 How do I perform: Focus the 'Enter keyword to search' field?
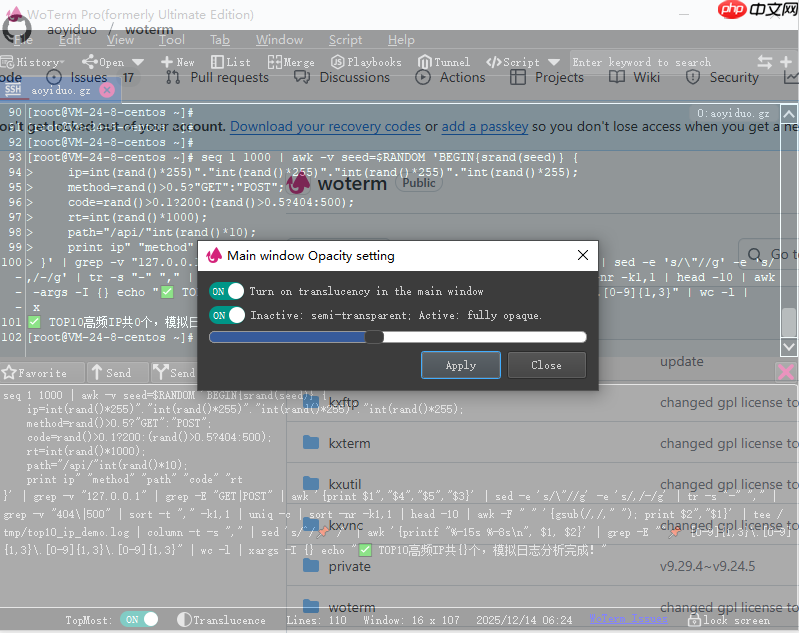click(660, 62)
